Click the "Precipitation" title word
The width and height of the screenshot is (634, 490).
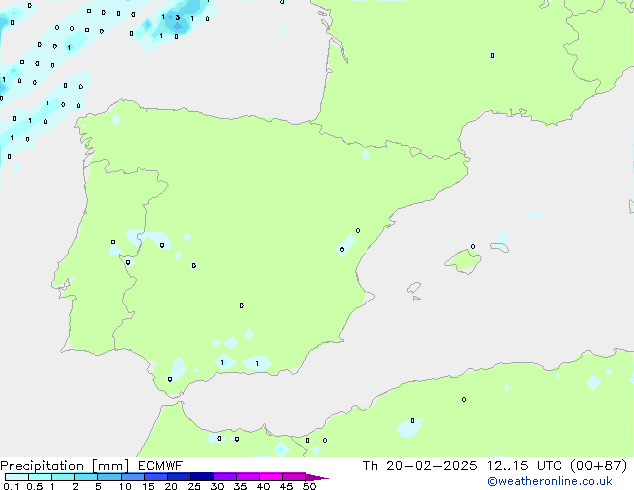[42, 466]
